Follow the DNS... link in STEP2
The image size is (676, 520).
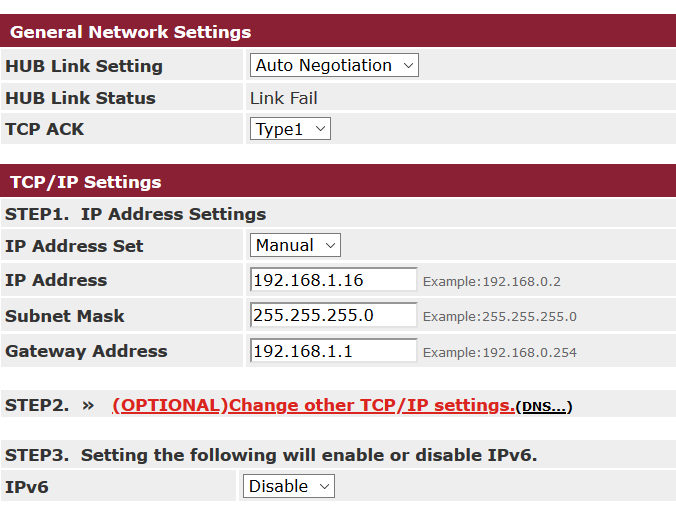point(543,406)
